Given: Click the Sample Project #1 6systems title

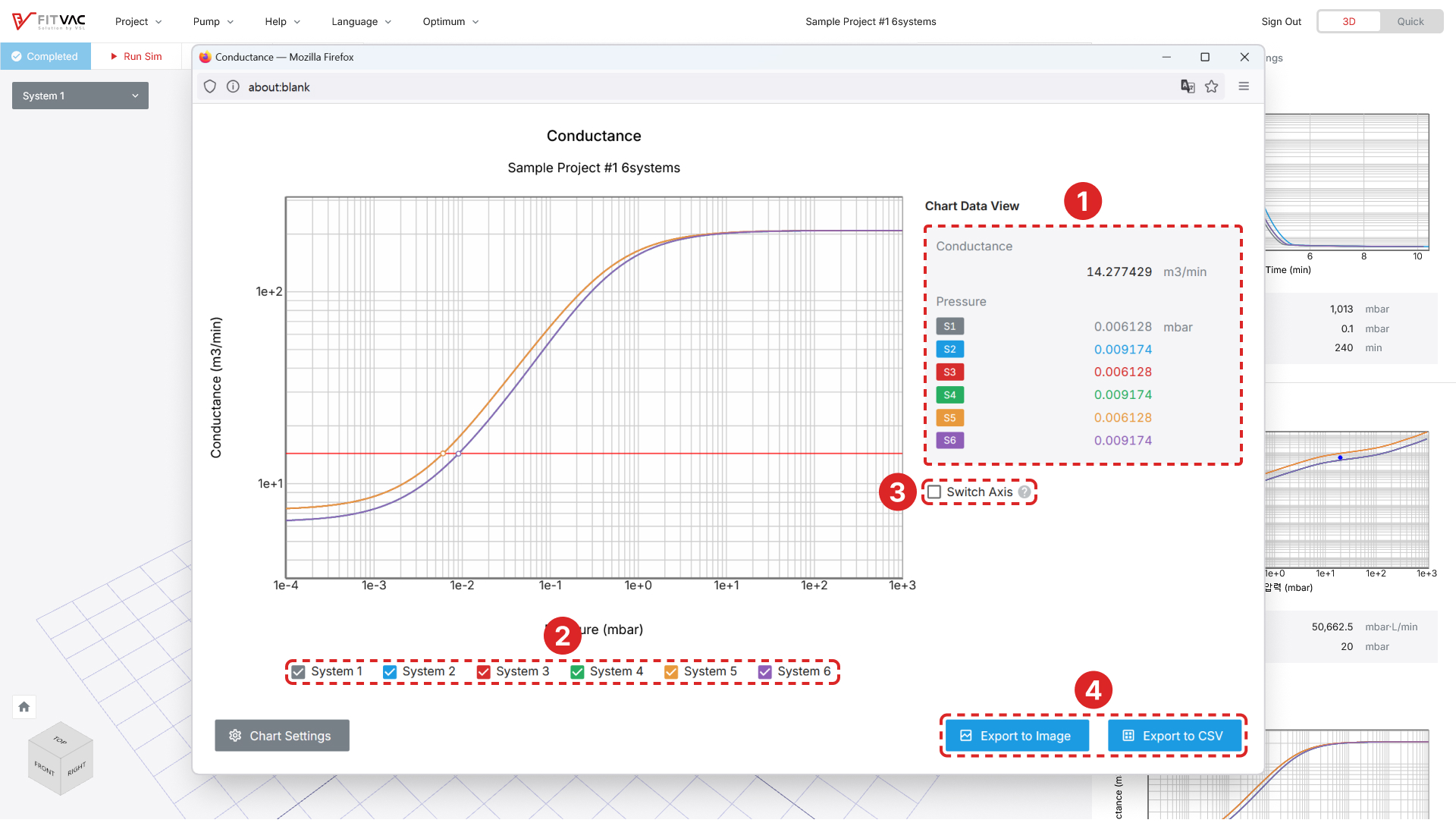Looking at the screenshot, I should coord(871,21).
